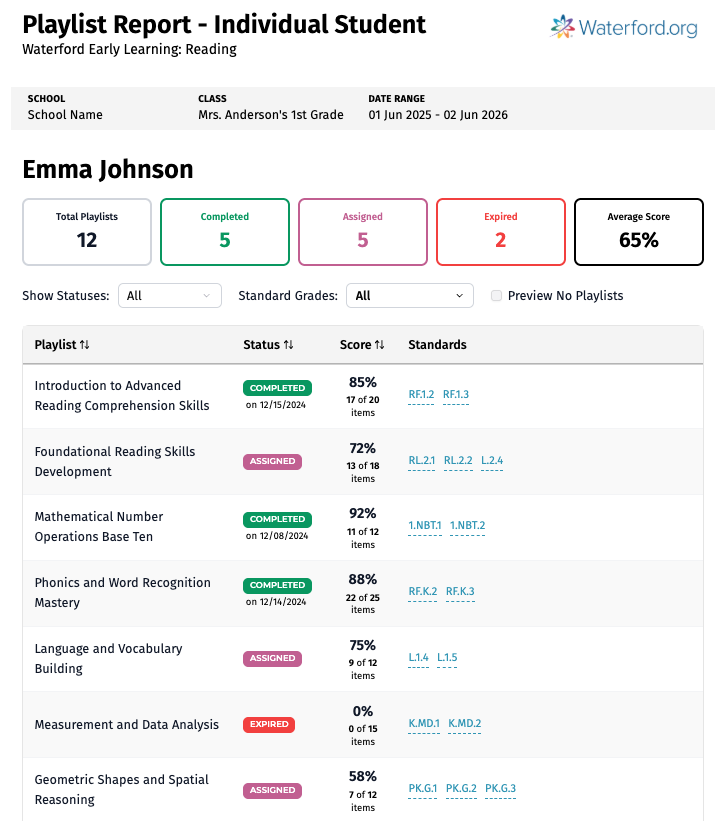Click the L.2.4 standard link
This screenshot has width=723, height=821.
[x=492, y=461]
